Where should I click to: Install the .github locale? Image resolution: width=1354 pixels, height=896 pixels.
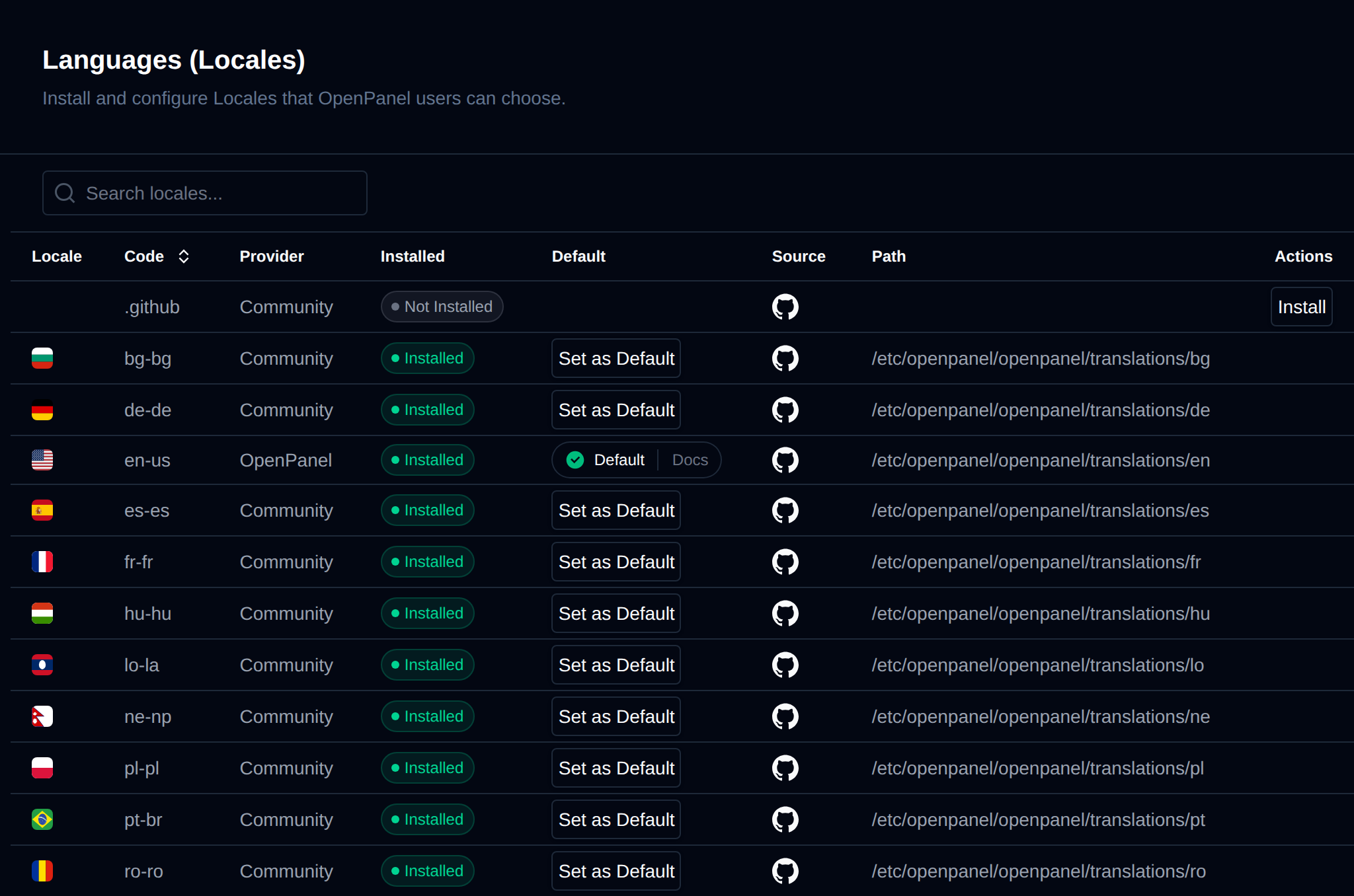point(1301,307)
